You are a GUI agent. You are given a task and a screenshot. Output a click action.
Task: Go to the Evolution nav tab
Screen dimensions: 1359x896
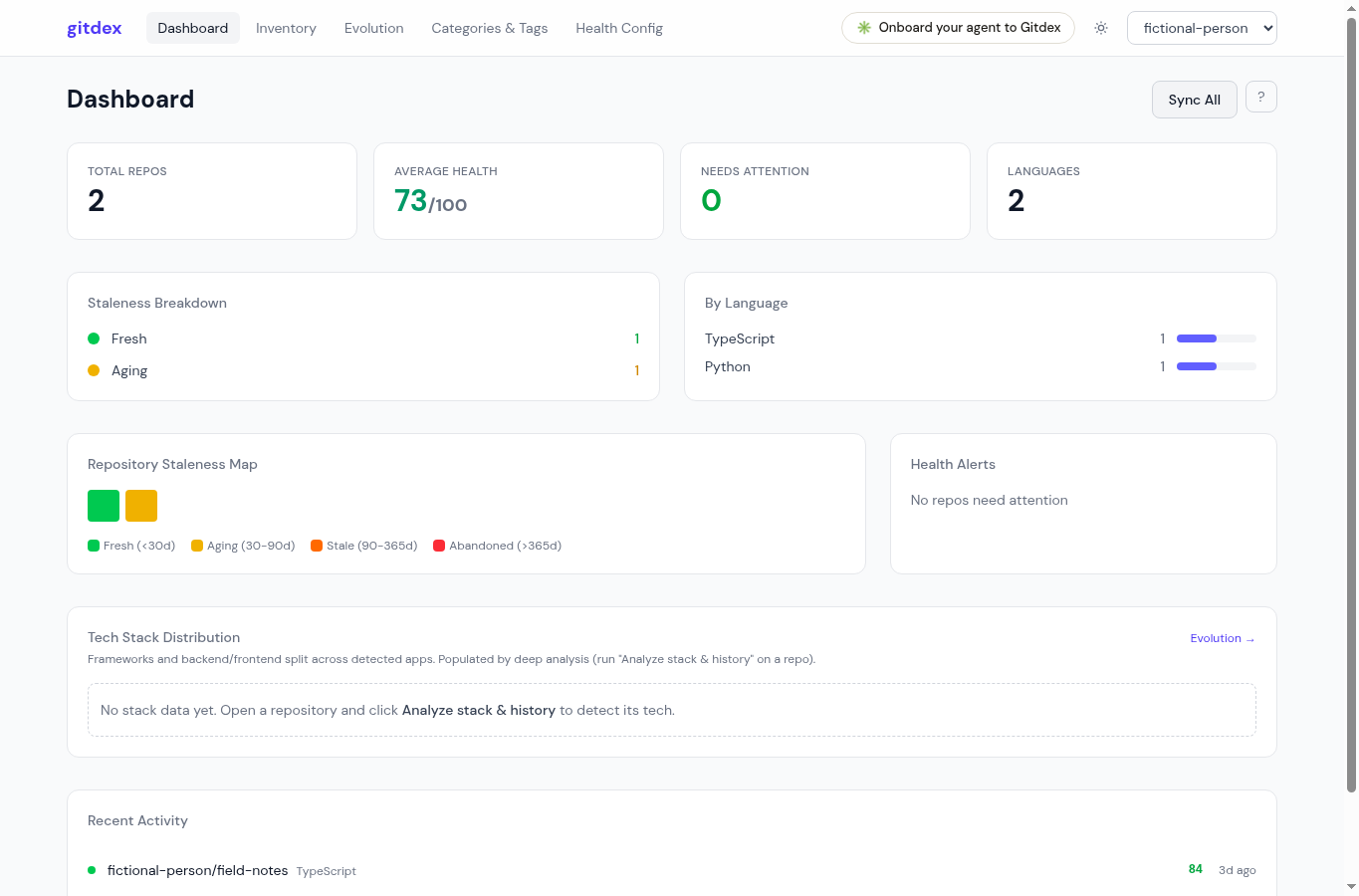(374, 28)
